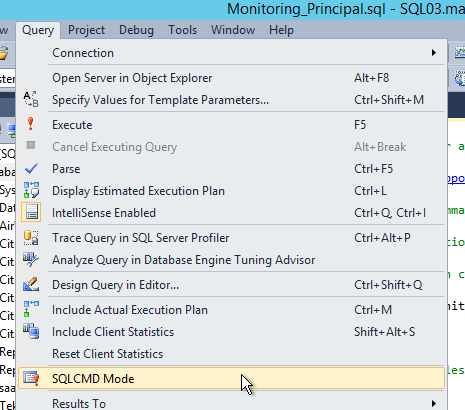Click the Trace Query in Profiler icon
Screen dimensions: 465x410
point(31,238)
